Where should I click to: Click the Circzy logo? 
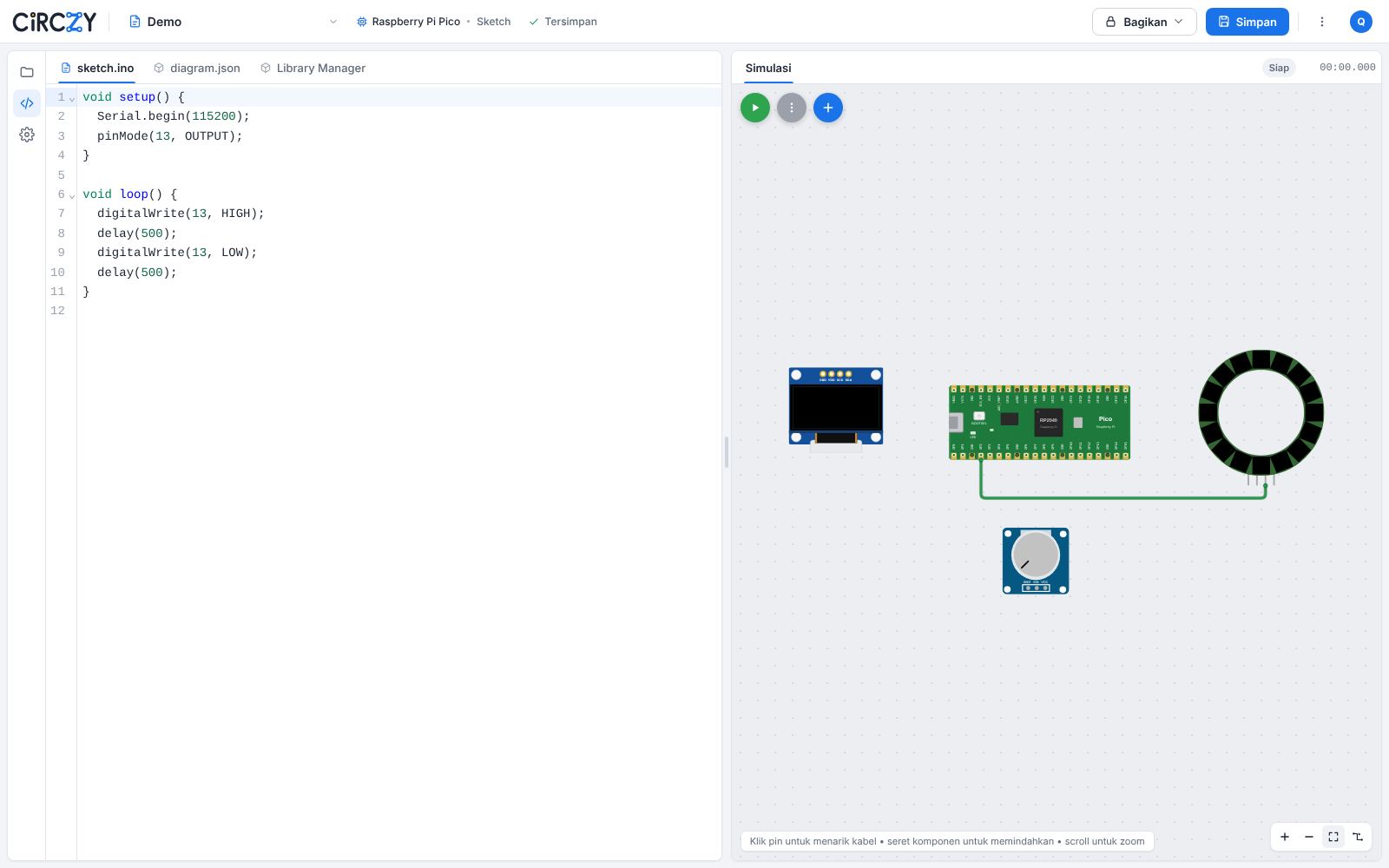(x=54, y=22)
